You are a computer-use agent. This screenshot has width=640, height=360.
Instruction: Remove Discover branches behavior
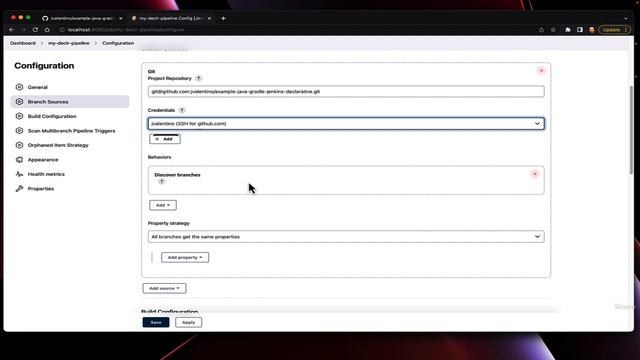535,174
